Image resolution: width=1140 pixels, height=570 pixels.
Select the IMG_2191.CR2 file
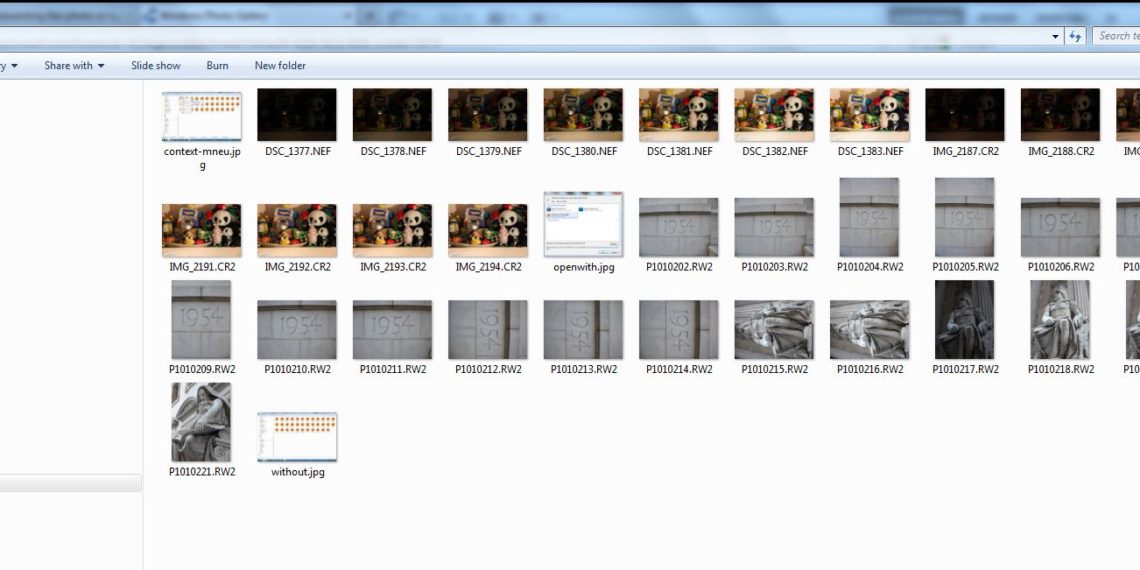point(201,230)
